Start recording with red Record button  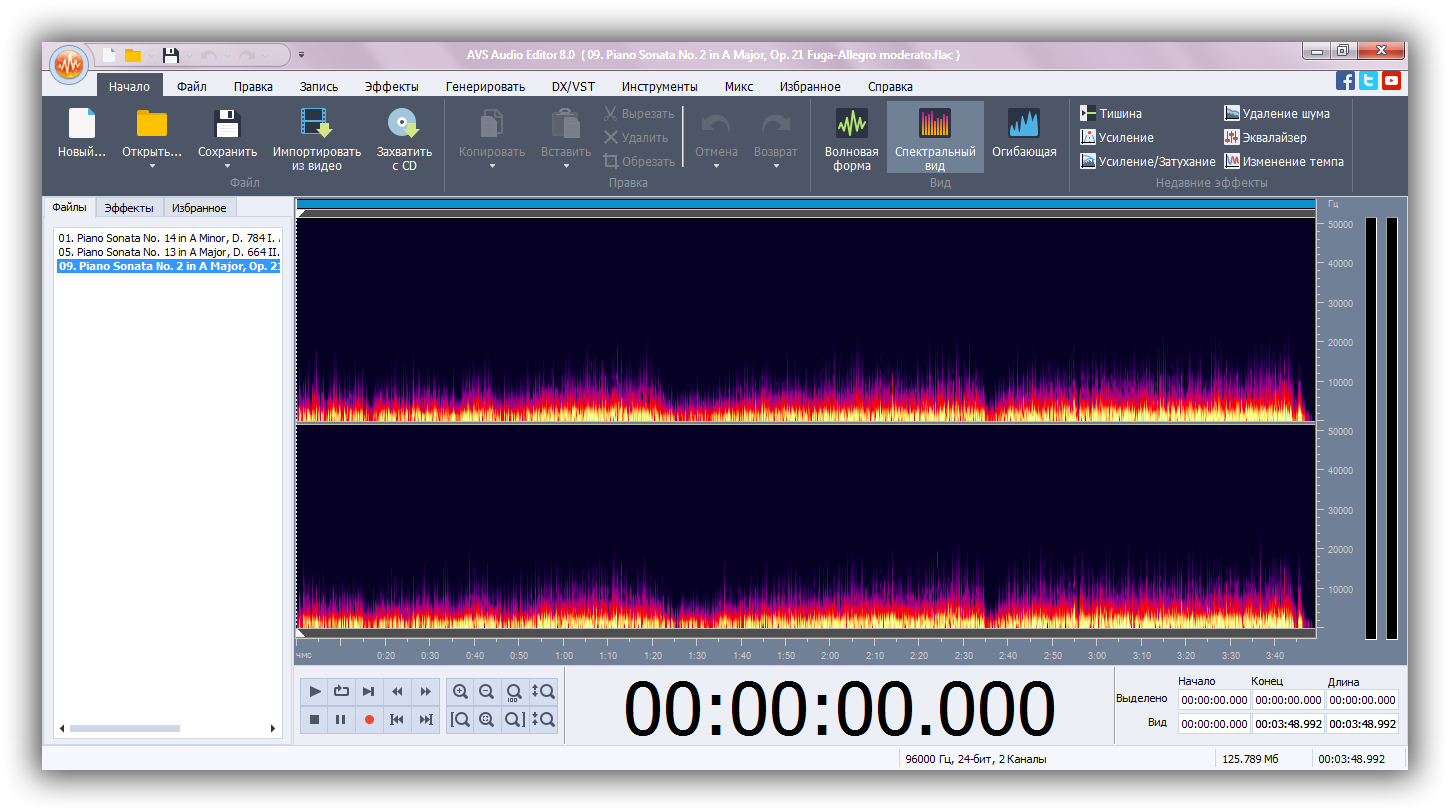tap(369, 719)
